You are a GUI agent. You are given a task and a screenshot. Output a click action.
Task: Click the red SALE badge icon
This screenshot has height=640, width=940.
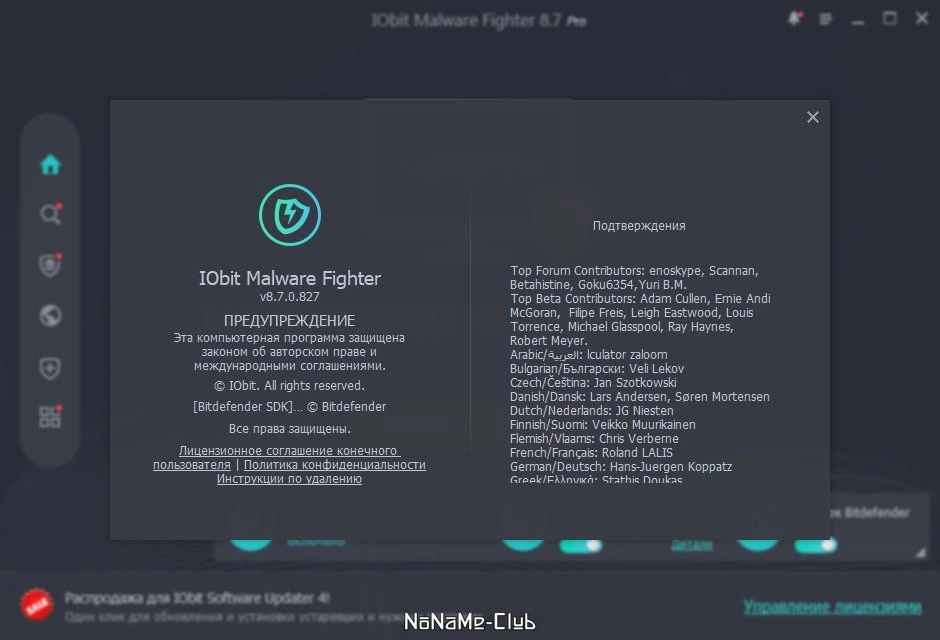coord(37,604)
